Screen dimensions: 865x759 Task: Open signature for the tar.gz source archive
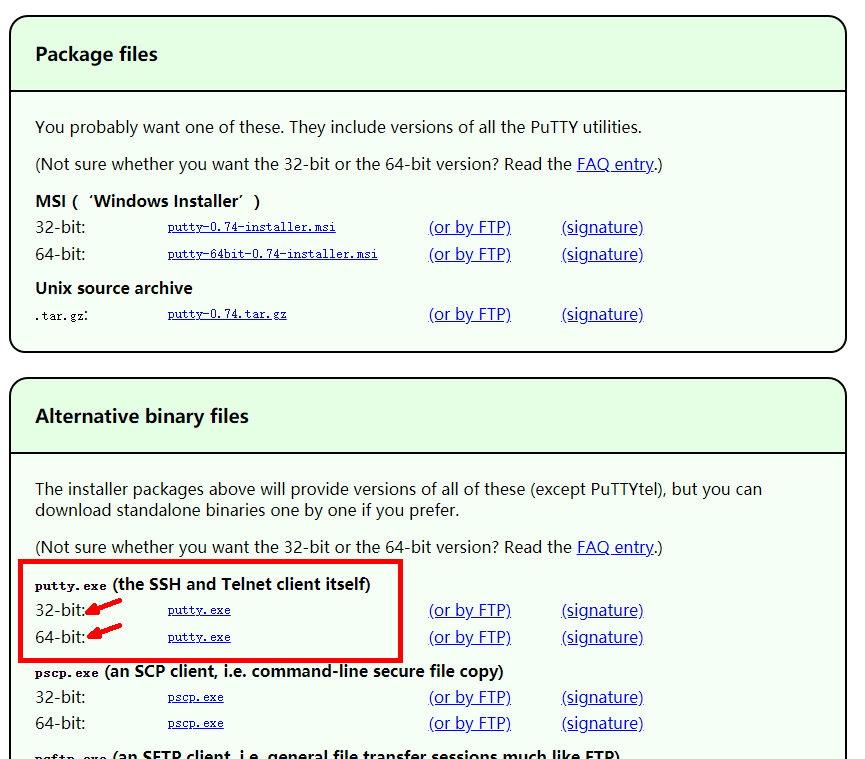pos(602,314)
